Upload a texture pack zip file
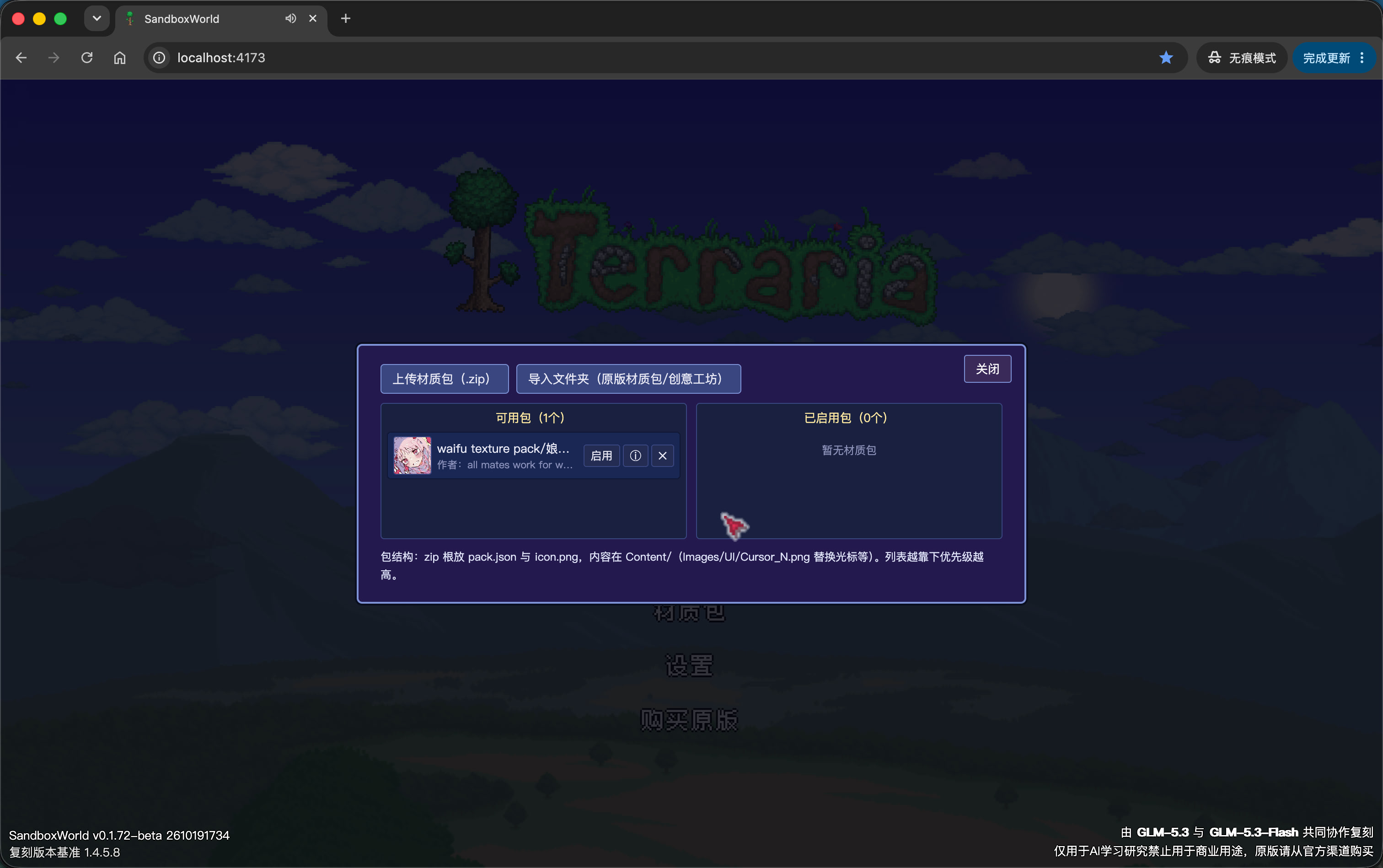Viewport: 1383px width, 868px height. (x=445, y=379)
